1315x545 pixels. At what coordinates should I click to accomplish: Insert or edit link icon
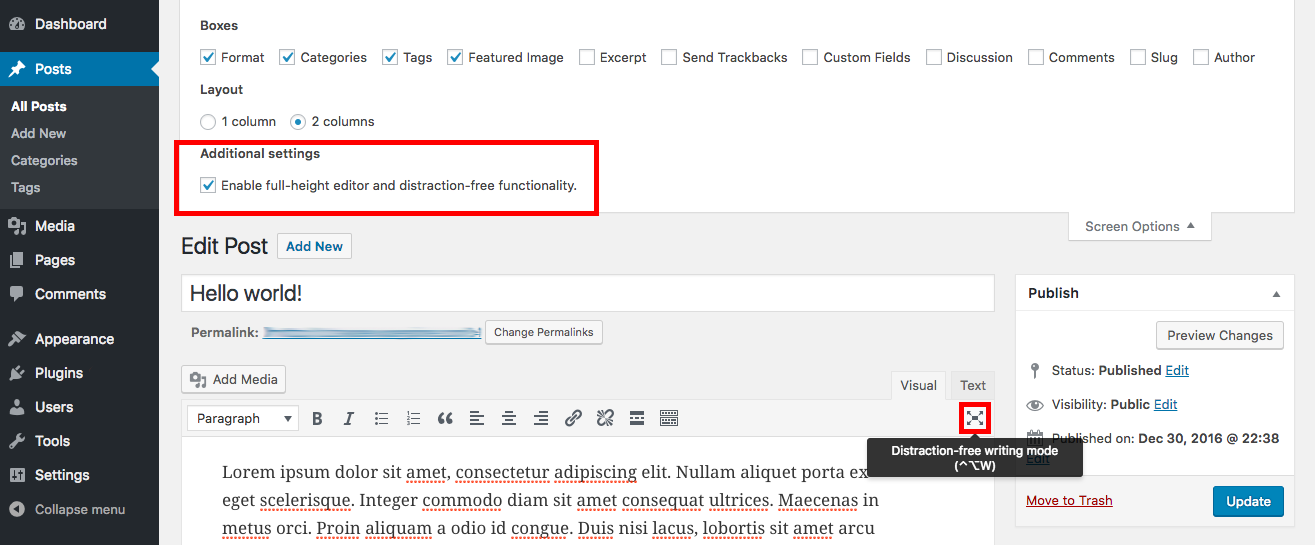click(x=573, y=419)
